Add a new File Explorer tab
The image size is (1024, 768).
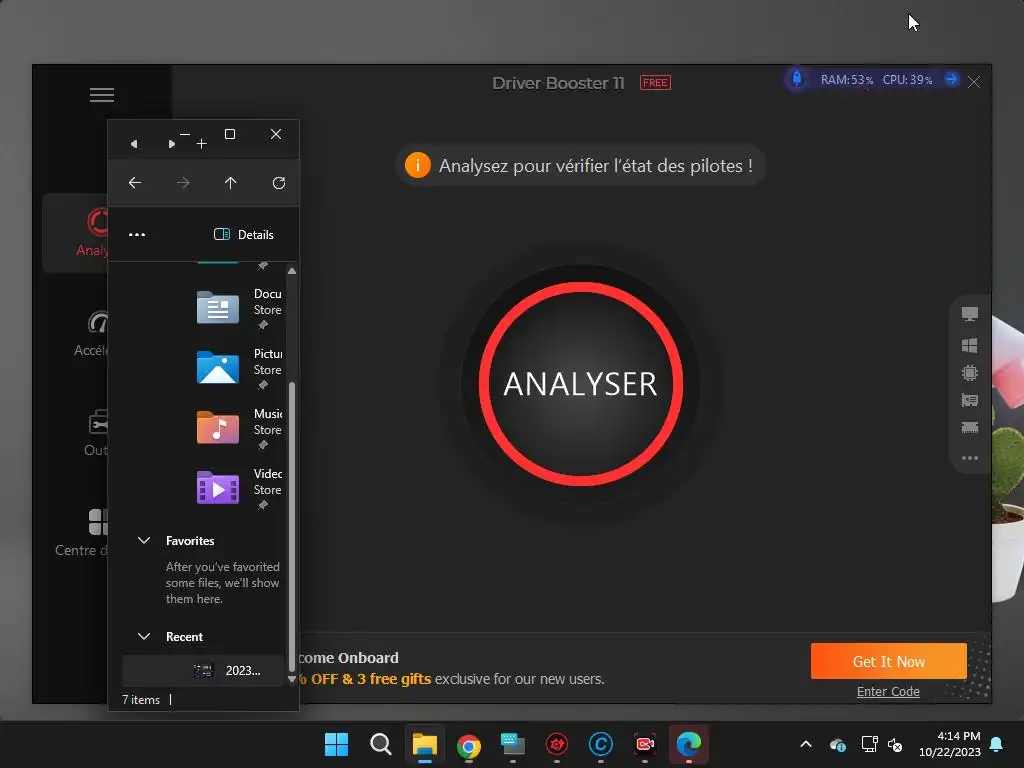click(x=202, y=144)
